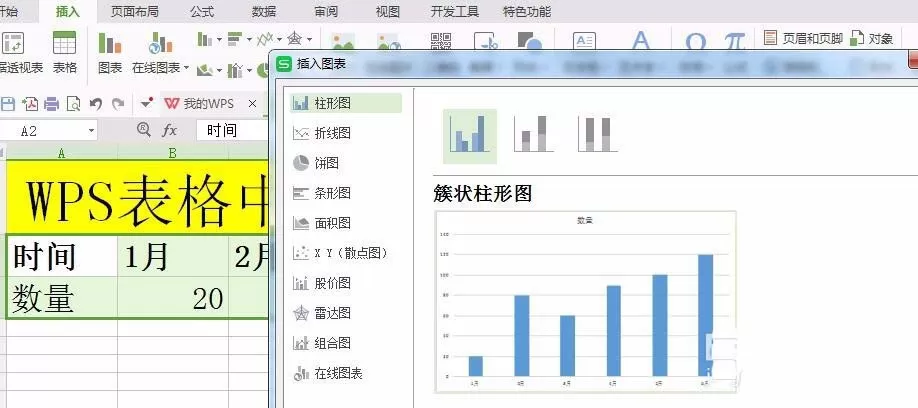Click the zoom magnifier icon in formula bar
The width and height of the screenshot is (918, 408).
[x=144, y=129]
